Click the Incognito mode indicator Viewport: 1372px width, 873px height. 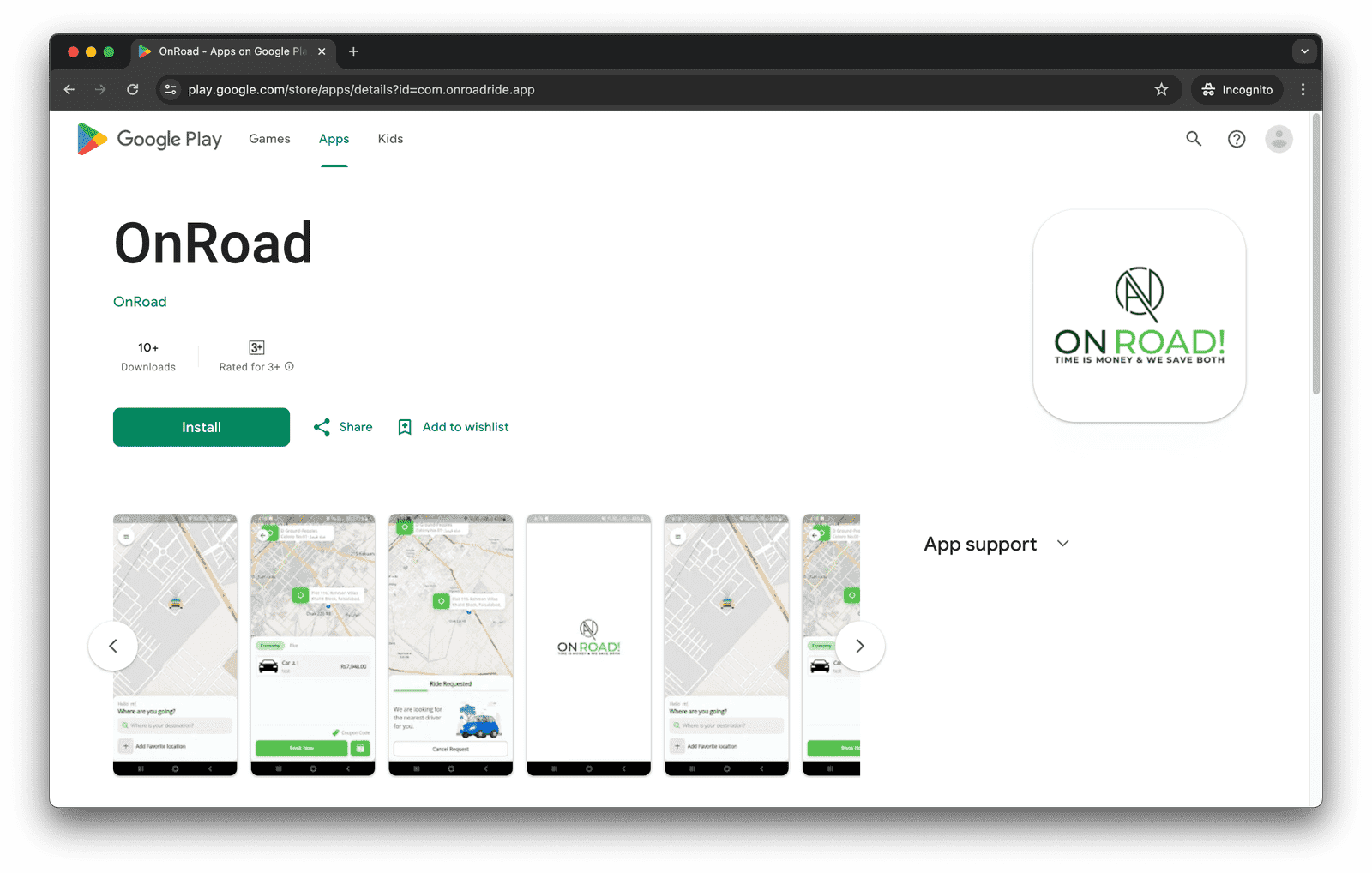coord(1236,89)
